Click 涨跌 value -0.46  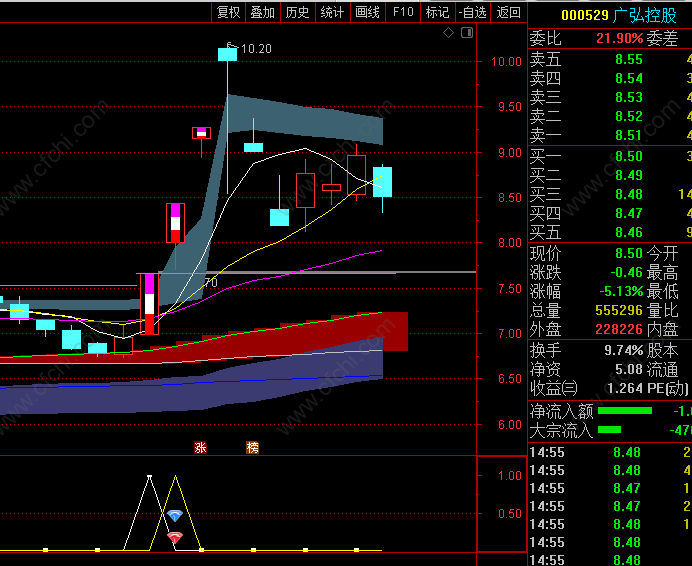627,272
